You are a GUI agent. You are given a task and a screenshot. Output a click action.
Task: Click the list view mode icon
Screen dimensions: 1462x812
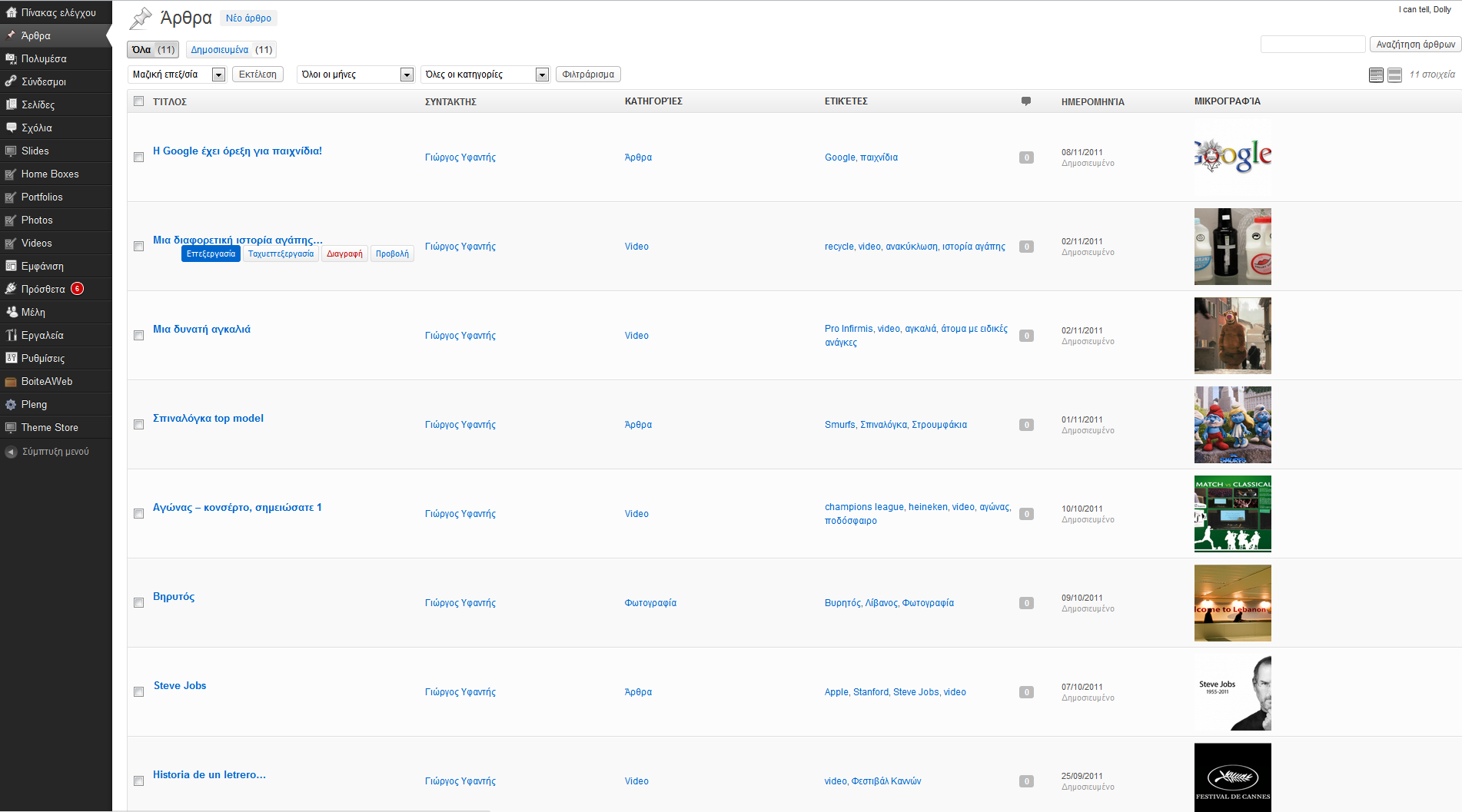point(1376,75)
